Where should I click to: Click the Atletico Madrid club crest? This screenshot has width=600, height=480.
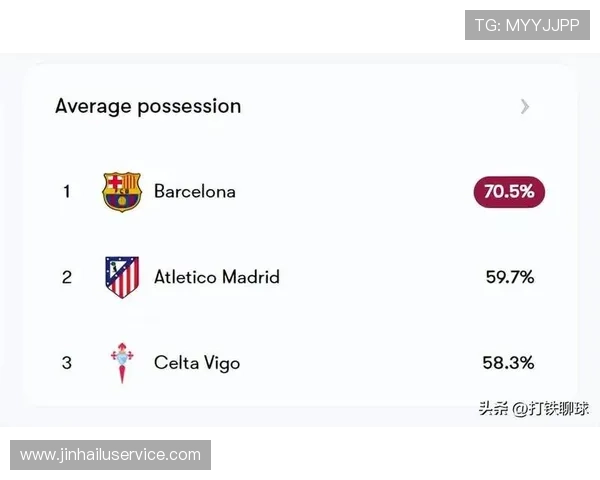tap(122, 277)
